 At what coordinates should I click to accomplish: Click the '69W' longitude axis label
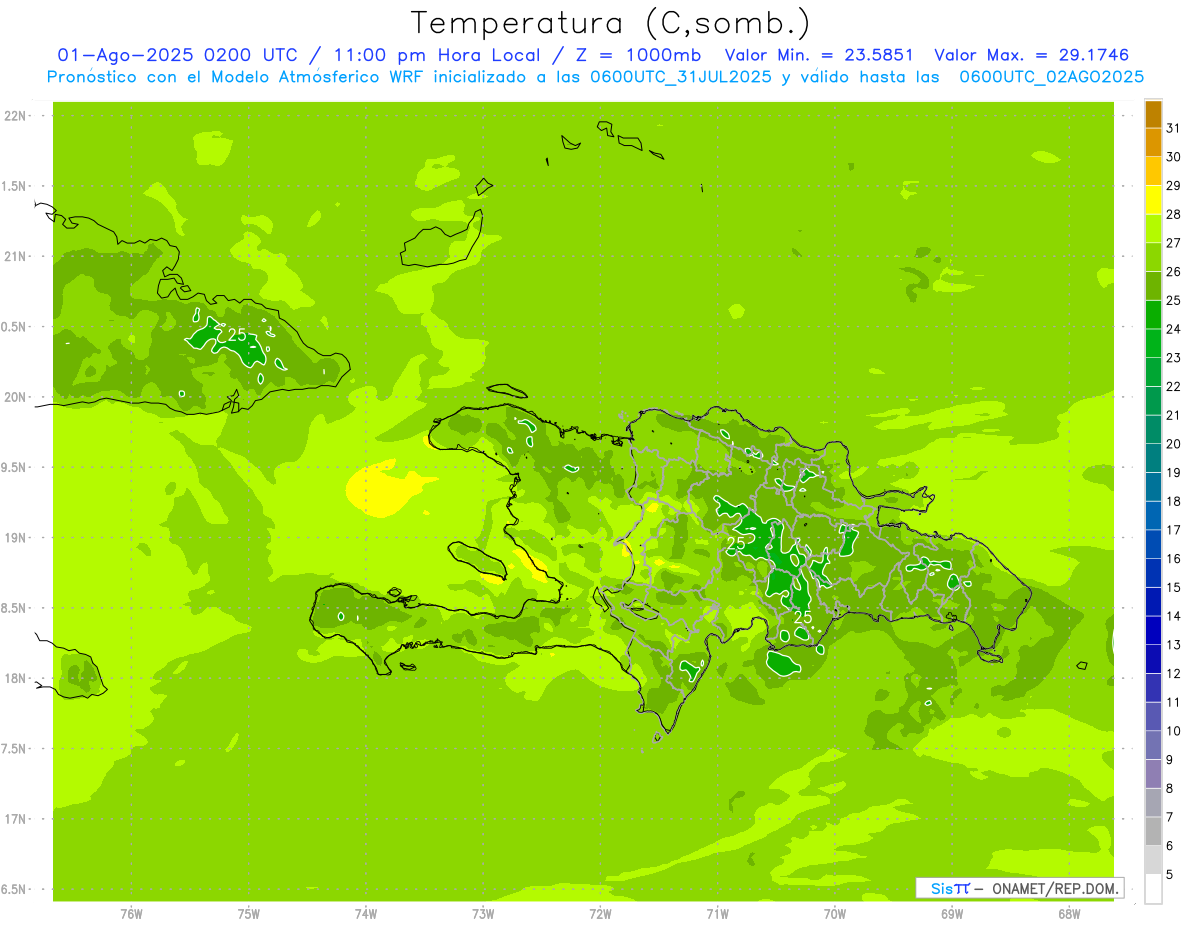951,914
